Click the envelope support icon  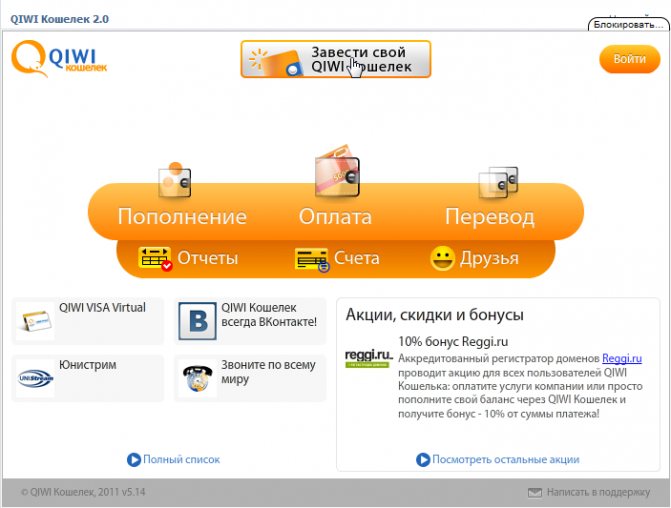(535, 493)
